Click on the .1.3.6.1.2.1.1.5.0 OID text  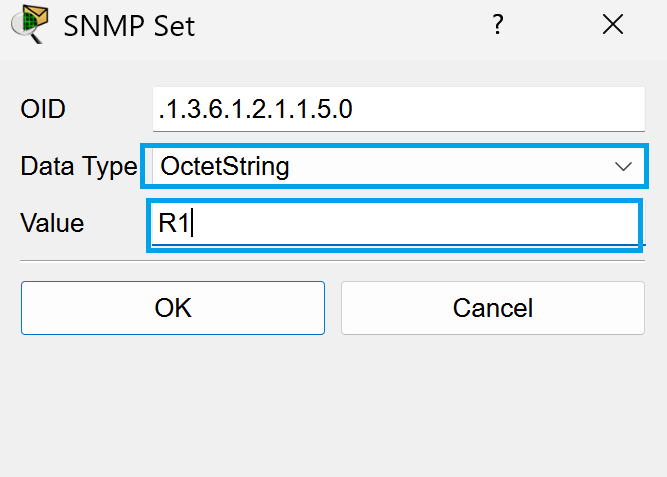pyautogui.click(x=255, y=109)
